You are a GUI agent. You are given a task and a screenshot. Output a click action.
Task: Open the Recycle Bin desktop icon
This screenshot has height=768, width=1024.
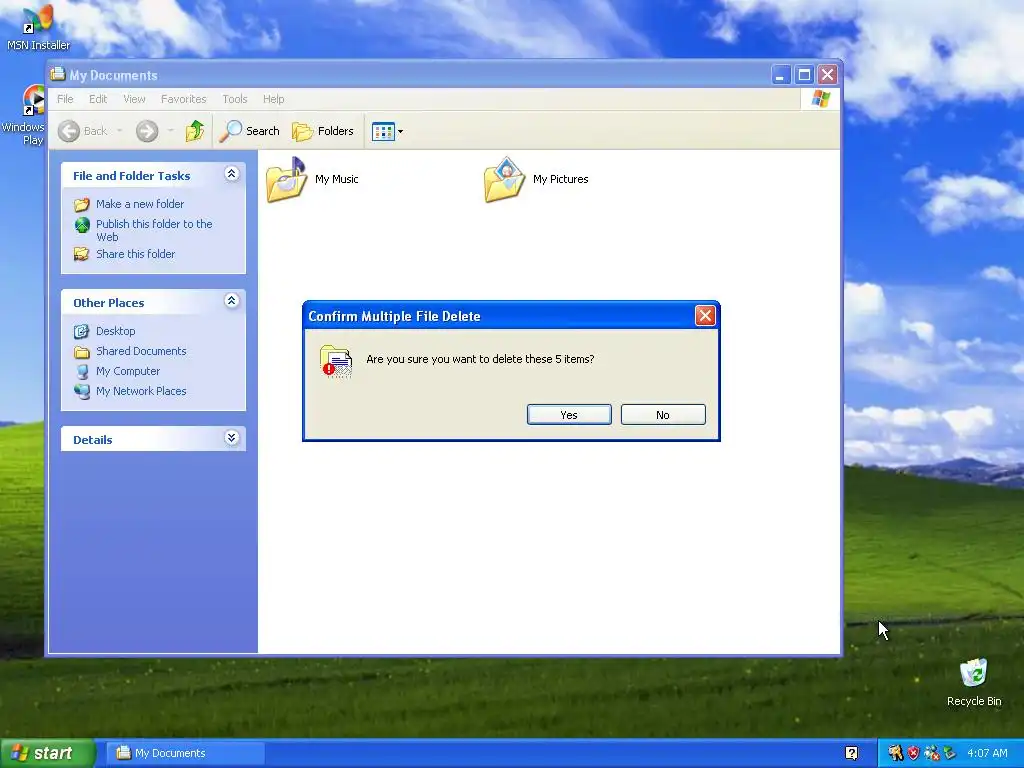tap(974, 673)
